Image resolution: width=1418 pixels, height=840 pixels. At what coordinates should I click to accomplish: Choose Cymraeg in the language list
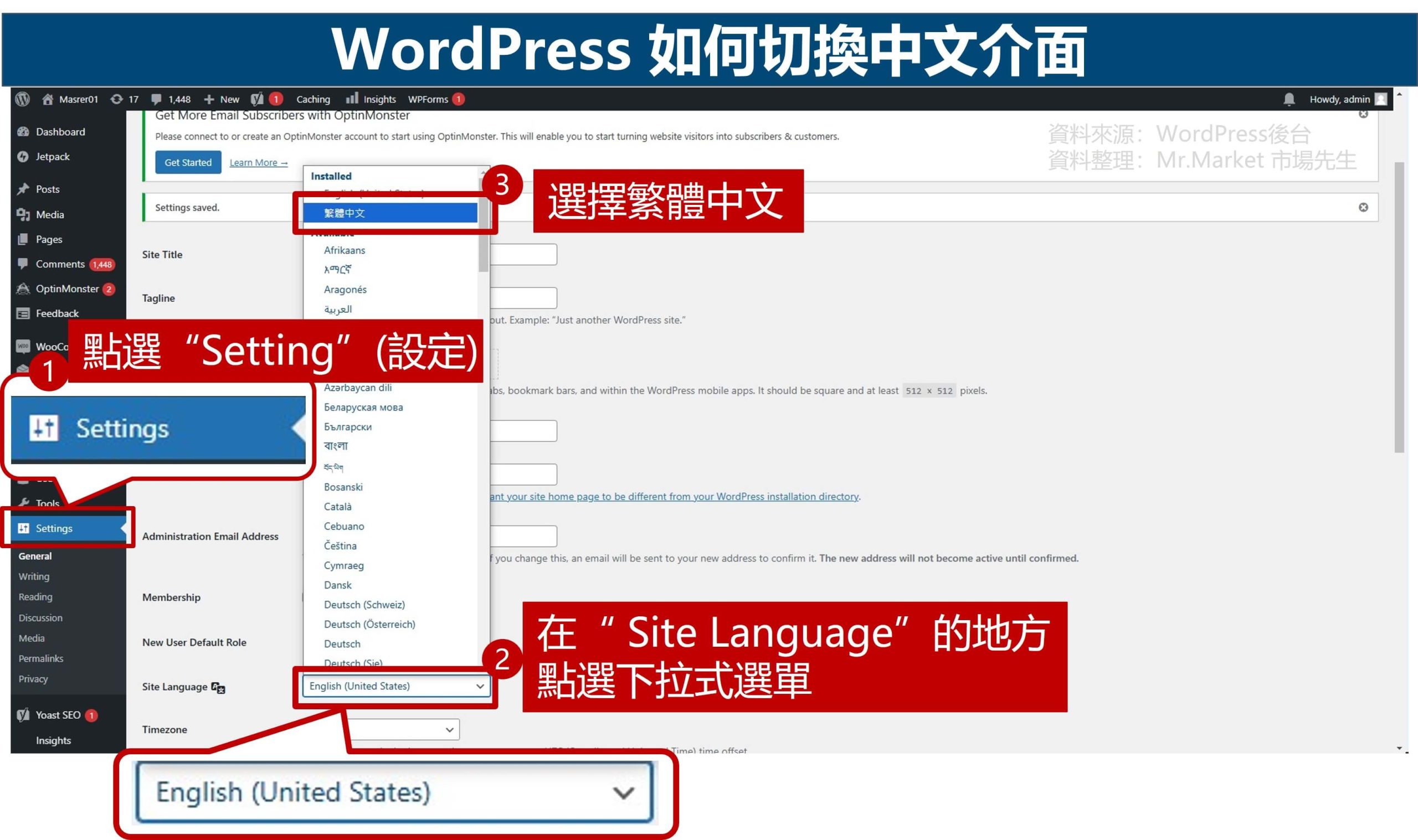[x=343, y=565]
